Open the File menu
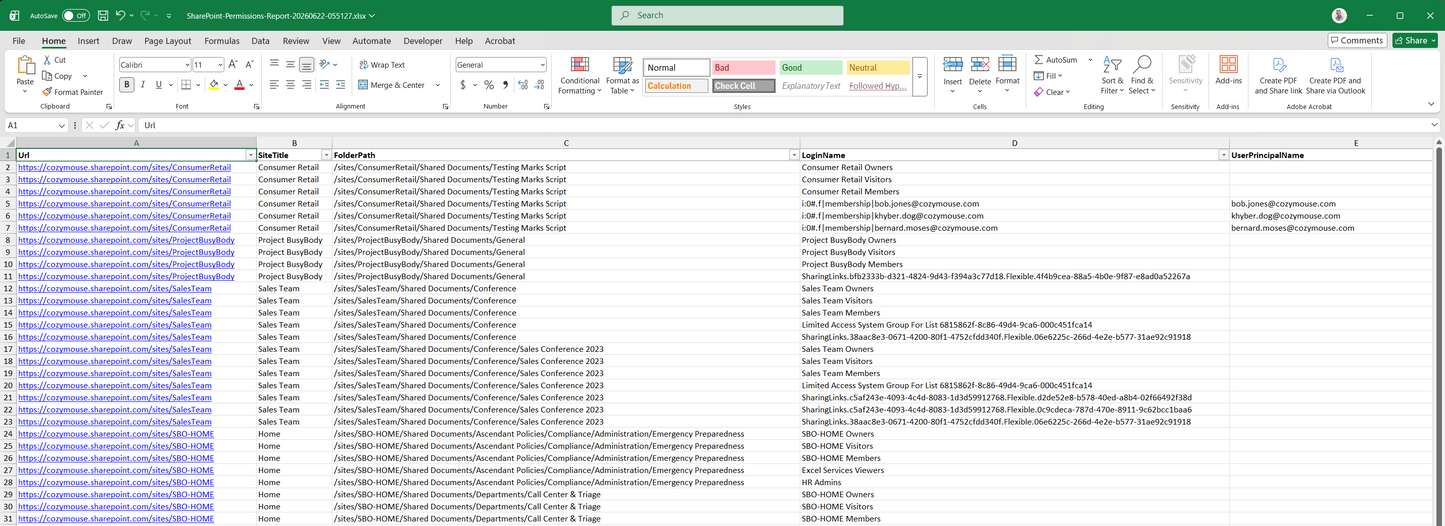Viewport: 1445px width, 526px height. point(19,41)
